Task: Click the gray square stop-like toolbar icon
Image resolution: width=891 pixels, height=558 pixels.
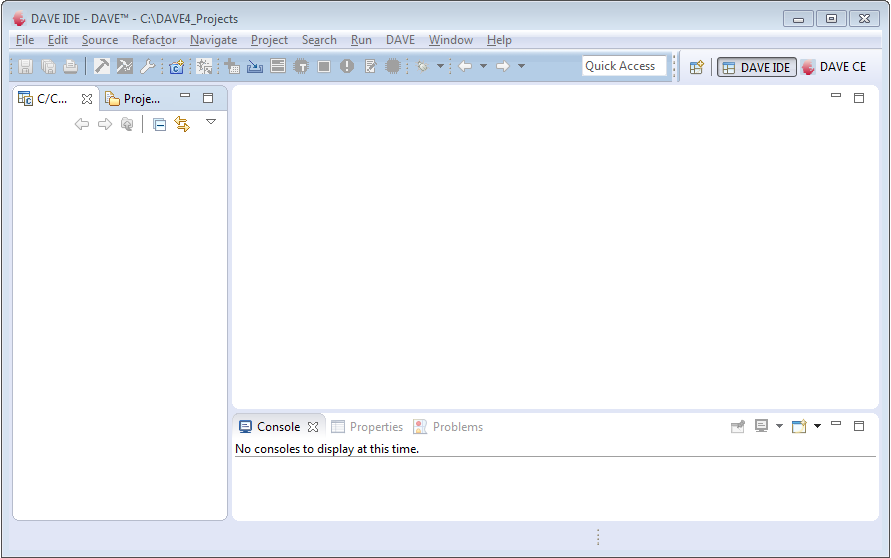Action: pos(324,66)
